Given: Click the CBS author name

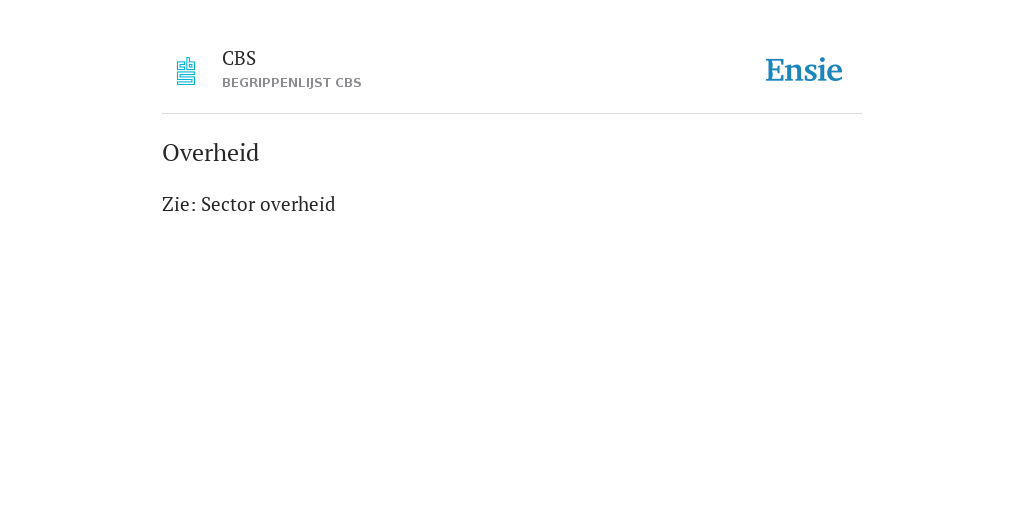Looking at the screenshot, I should 239,58.
